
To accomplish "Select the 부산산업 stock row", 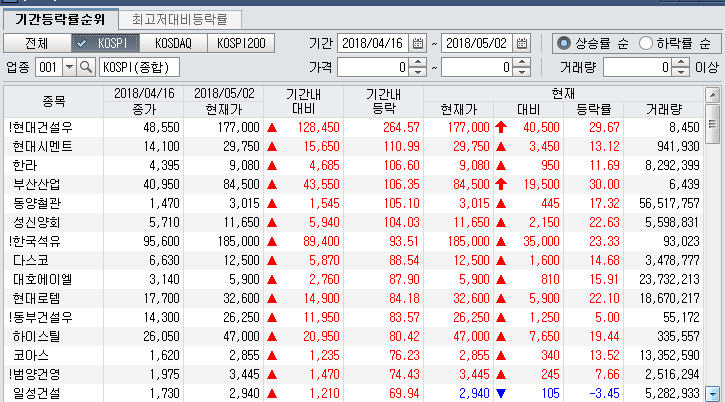I will point(354,184).
